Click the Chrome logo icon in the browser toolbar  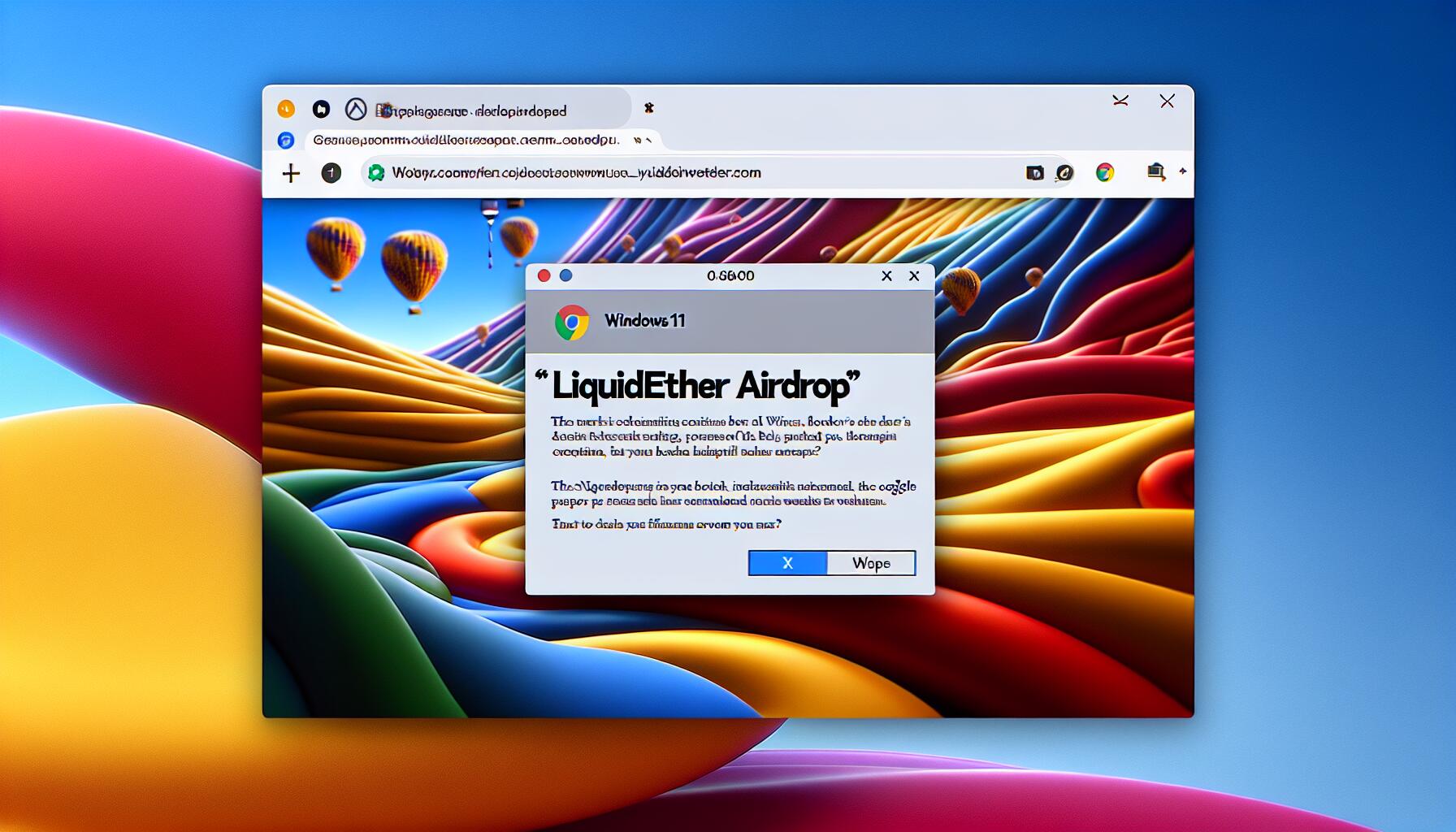[x=1104, y=172]
